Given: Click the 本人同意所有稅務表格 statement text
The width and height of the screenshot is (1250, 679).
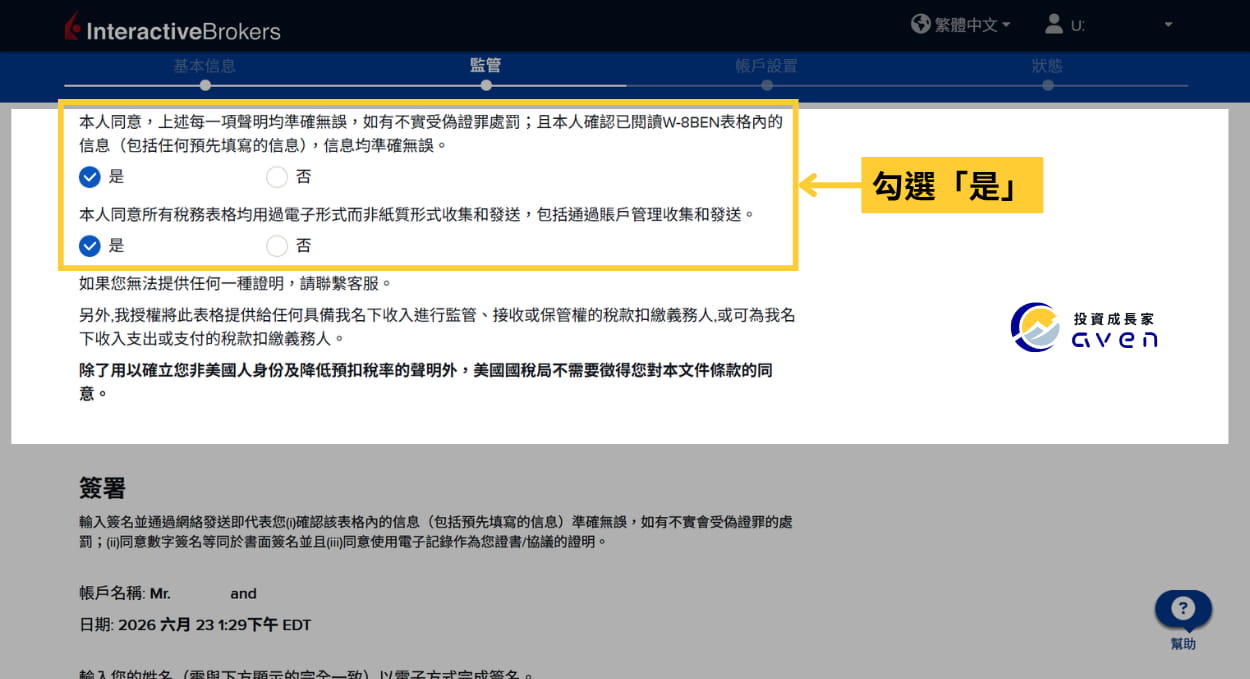Looking at the screenshot, I should click(417, 214).
